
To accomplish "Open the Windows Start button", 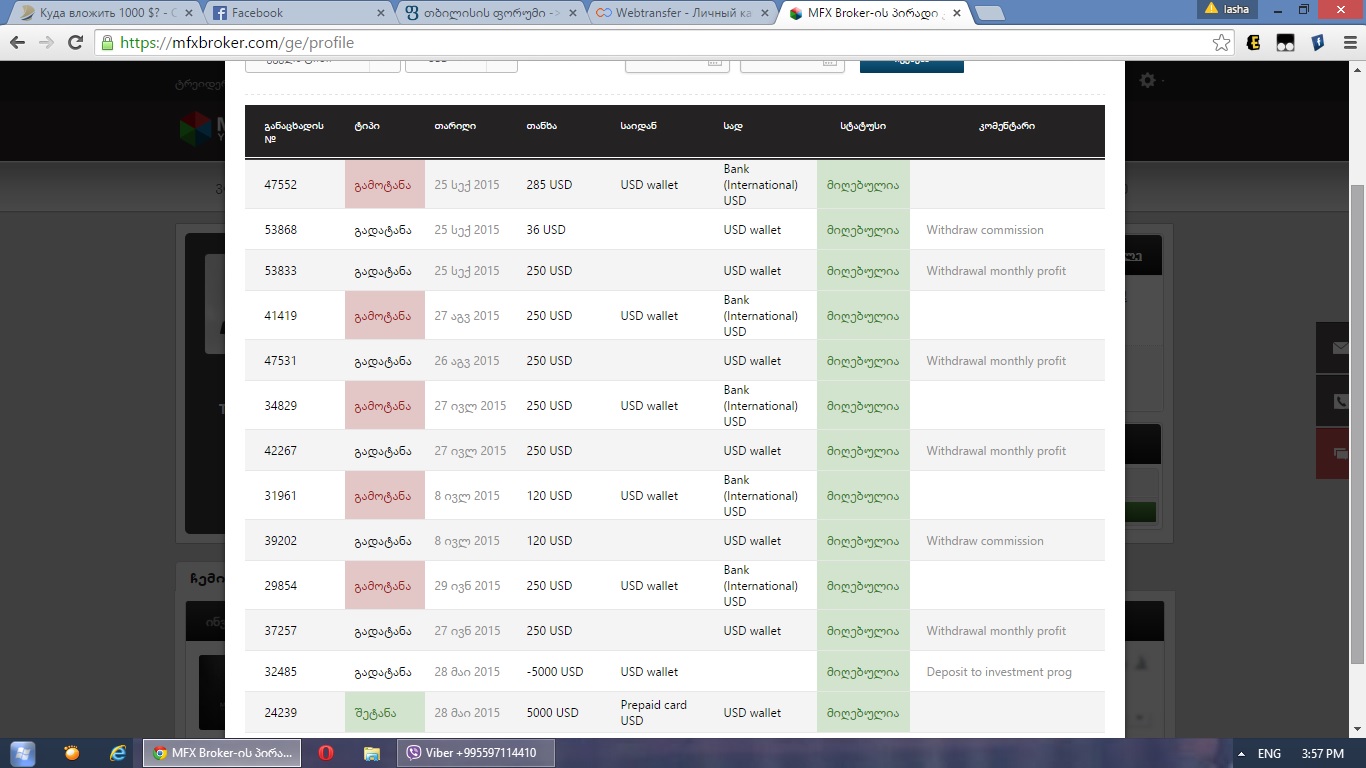I will click(22, 753).
